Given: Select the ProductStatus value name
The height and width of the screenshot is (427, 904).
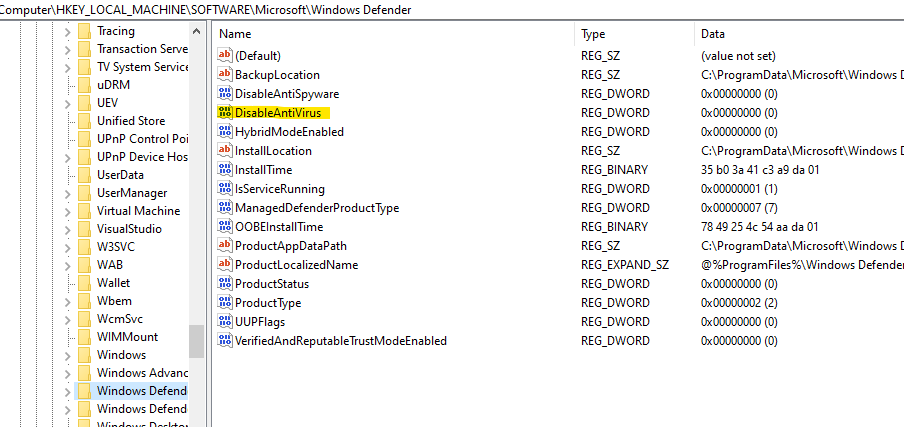Looking at the screenshot, I should coord(272,284).
